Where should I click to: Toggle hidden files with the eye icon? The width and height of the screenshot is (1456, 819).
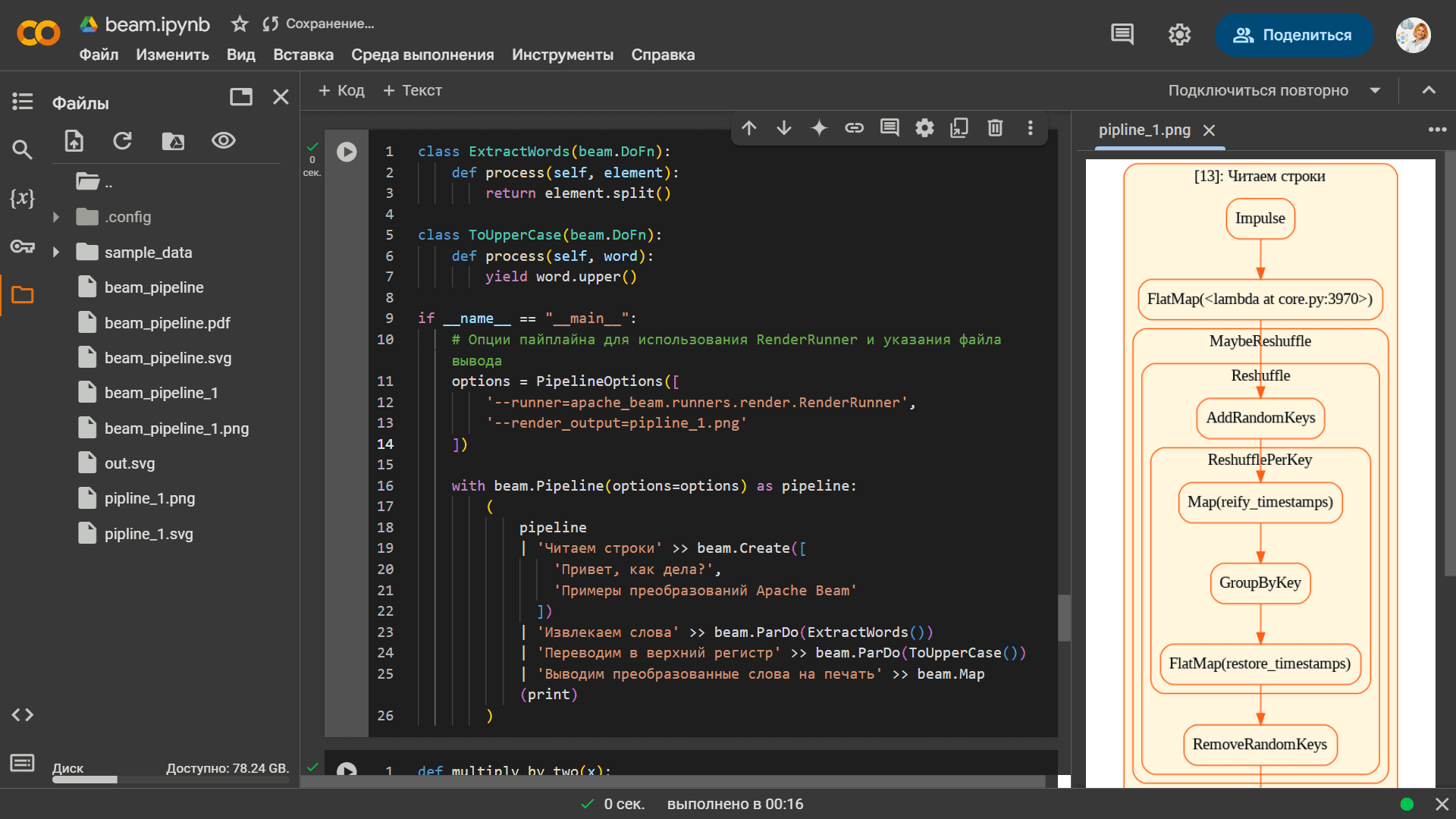tap(224, 141)
